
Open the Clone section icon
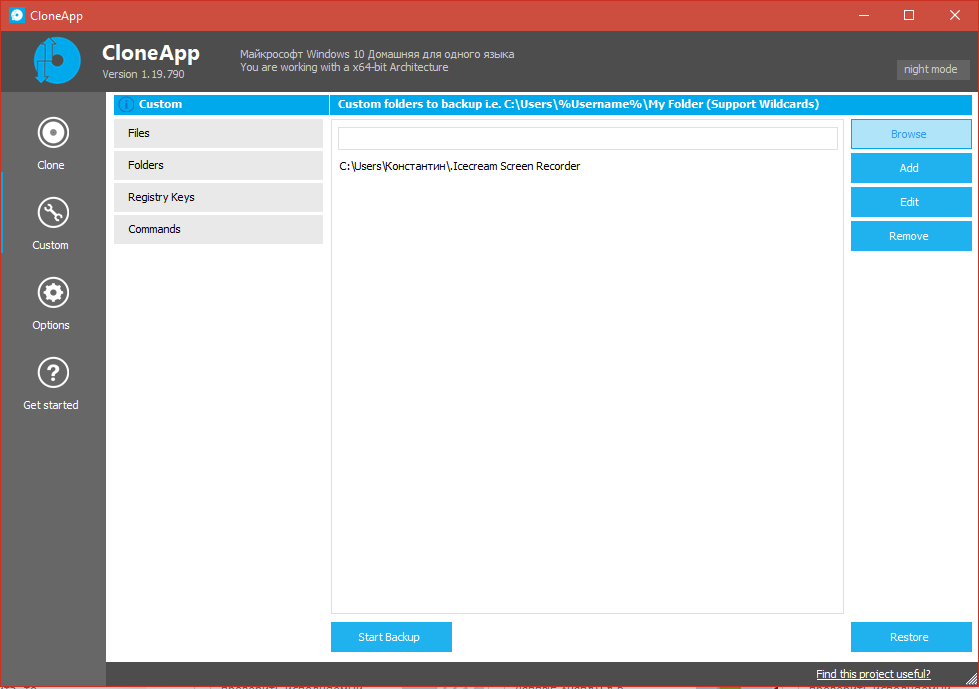[53, 132]
